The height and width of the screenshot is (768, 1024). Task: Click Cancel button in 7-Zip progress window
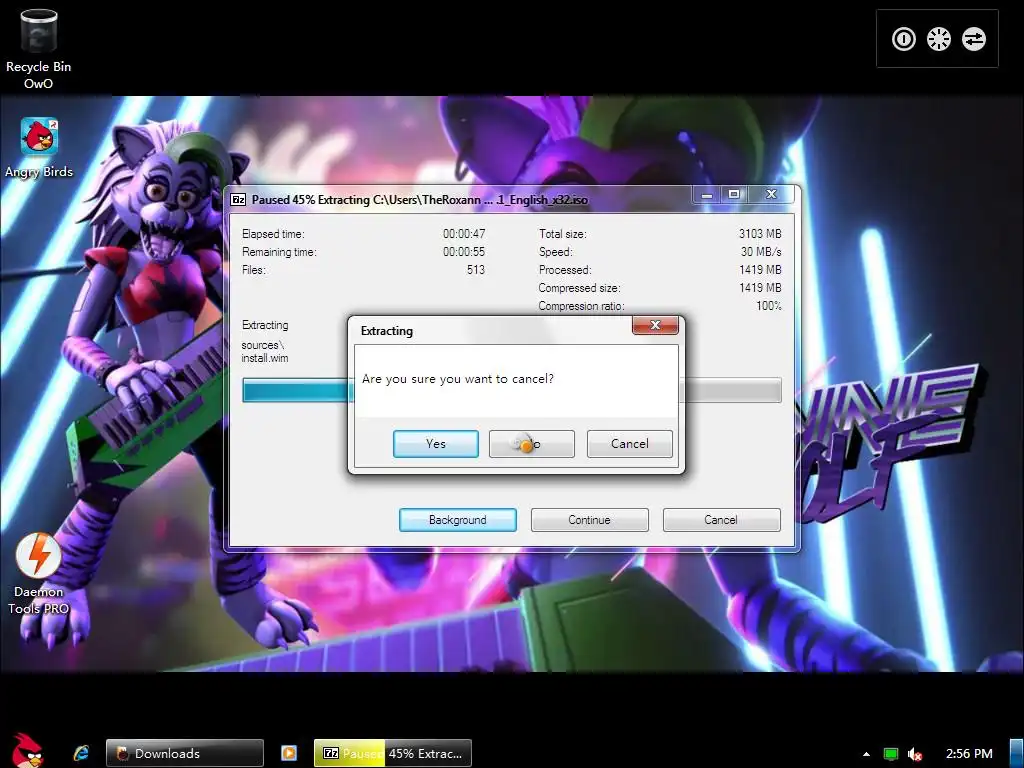[x=721, y=520]
